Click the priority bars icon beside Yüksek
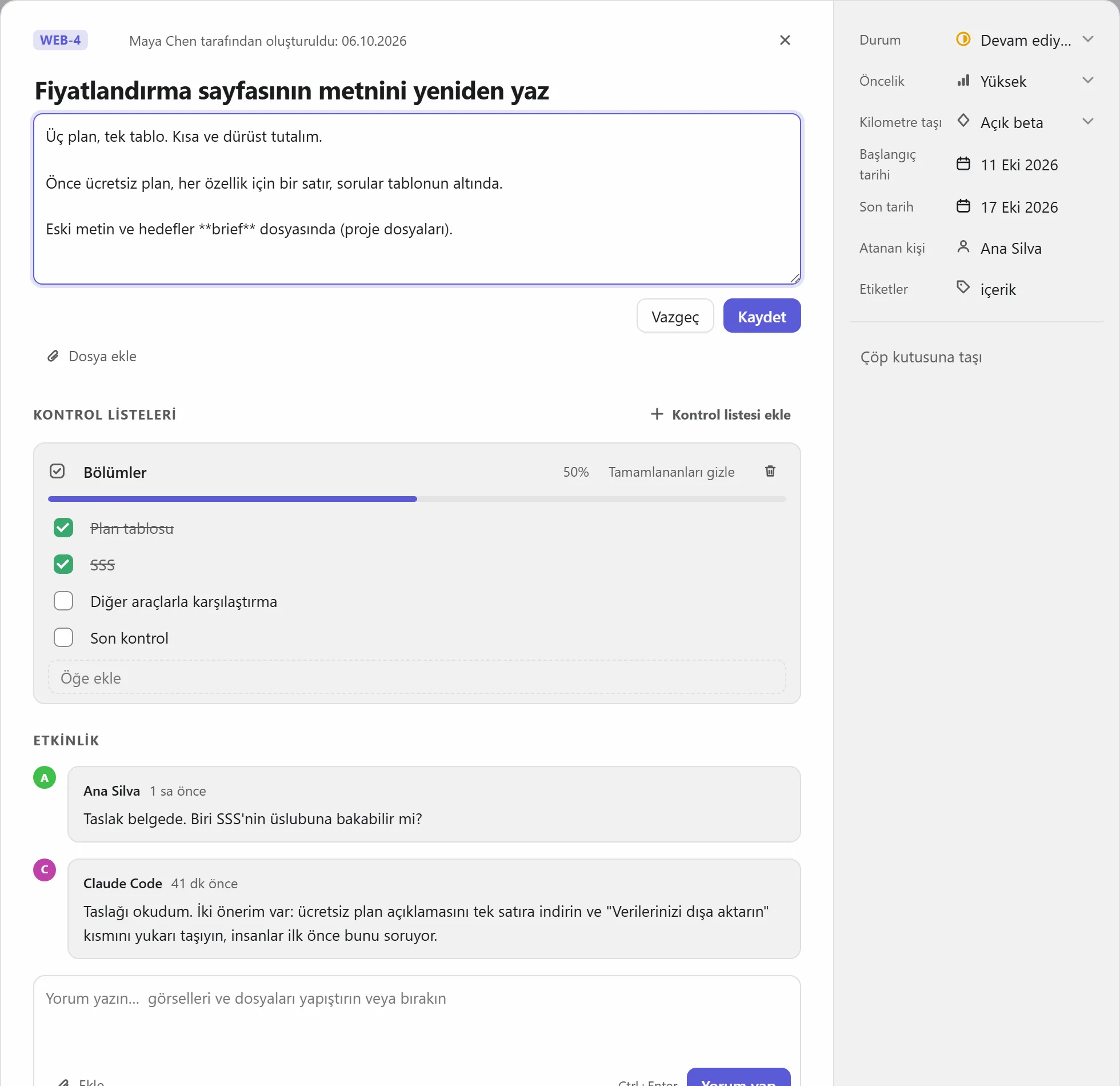 (x=963, y=81)
